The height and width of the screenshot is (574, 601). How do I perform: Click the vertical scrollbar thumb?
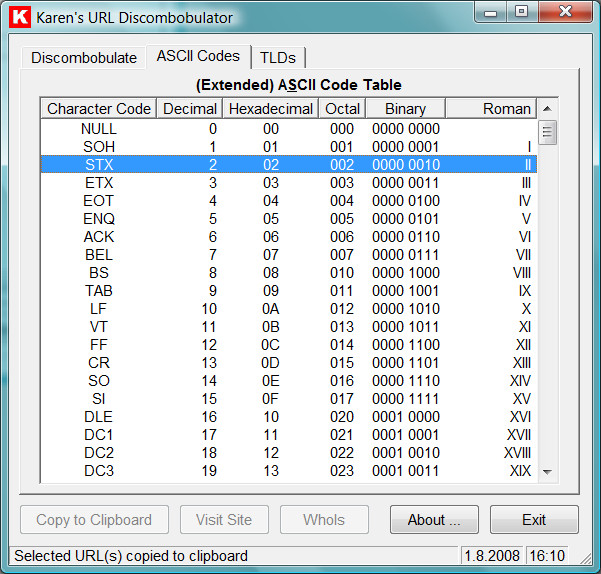coord(547,132)
